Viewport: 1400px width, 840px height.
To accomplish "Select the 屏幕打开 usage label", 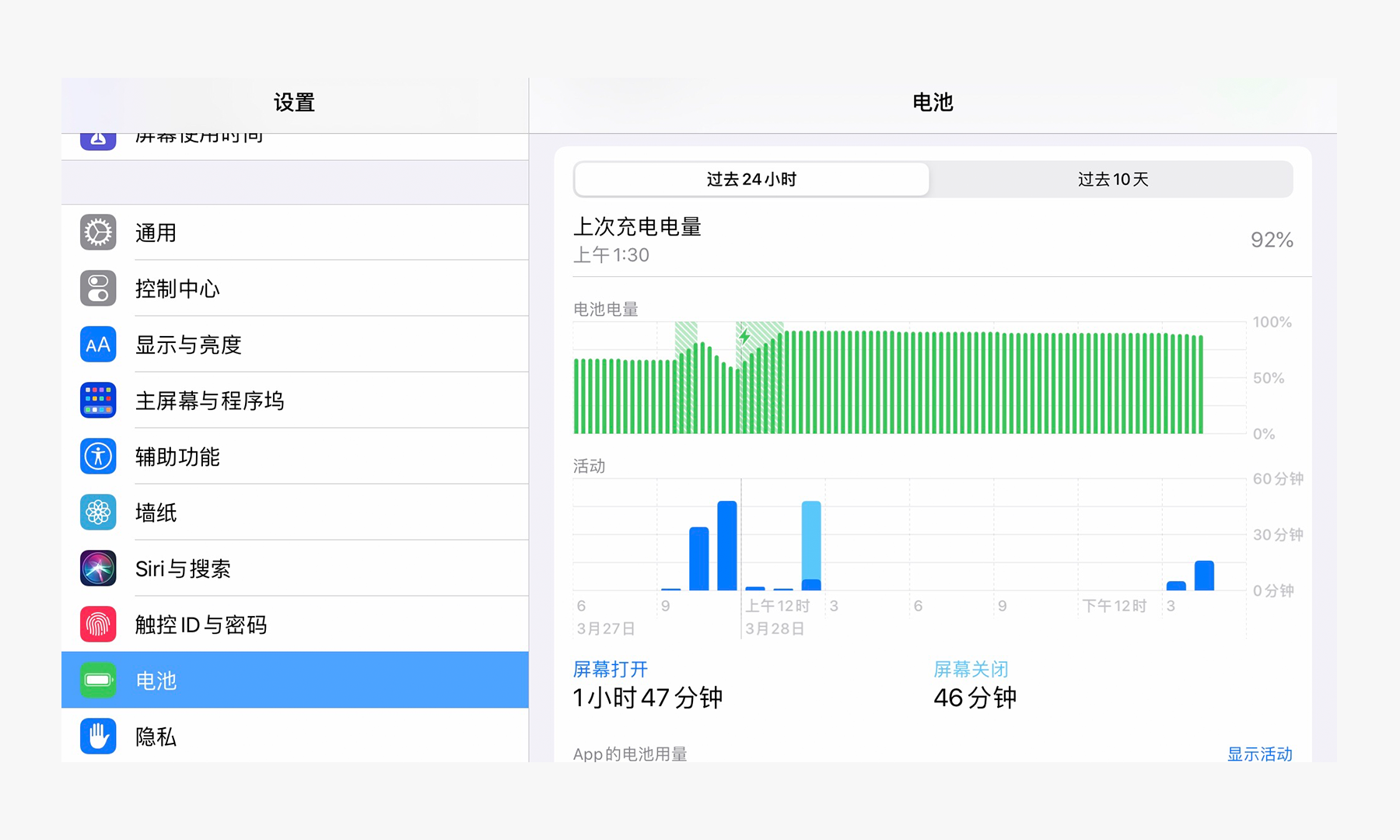I will 611,669.
